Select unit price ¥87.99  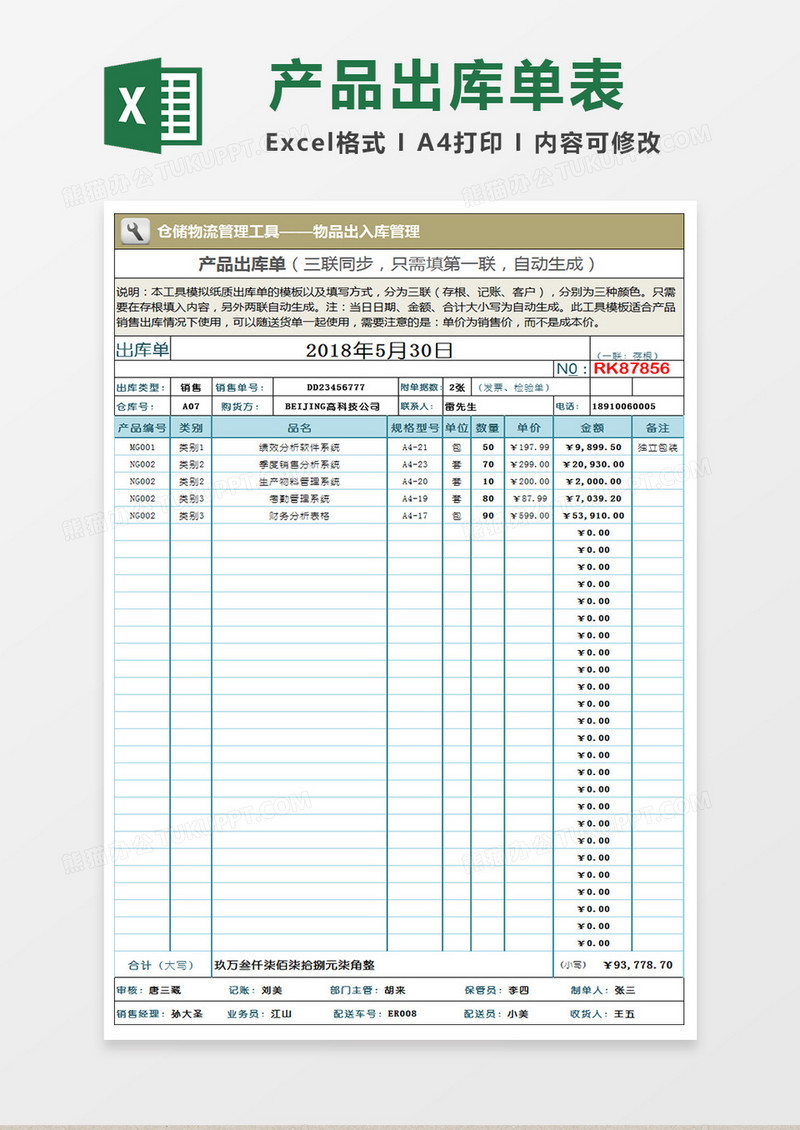tap(529, 499)
